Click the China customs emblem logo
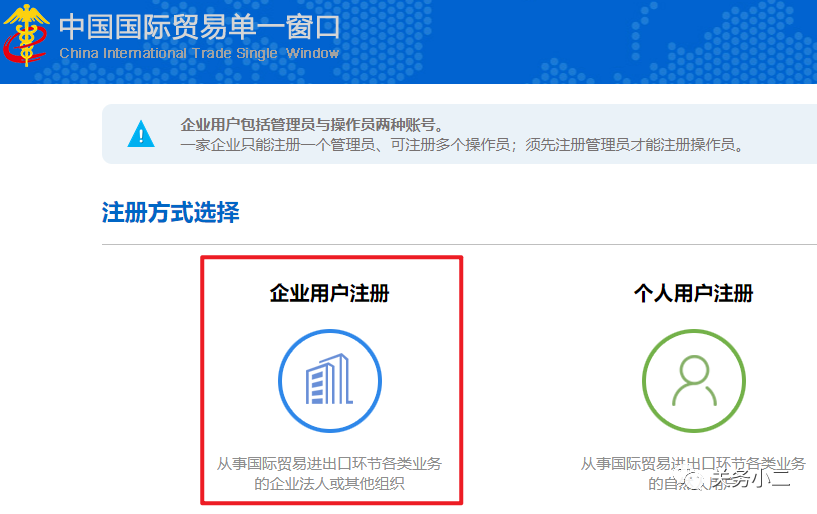The height and width of the screenshot is (514, 817). tap(26, 35)
